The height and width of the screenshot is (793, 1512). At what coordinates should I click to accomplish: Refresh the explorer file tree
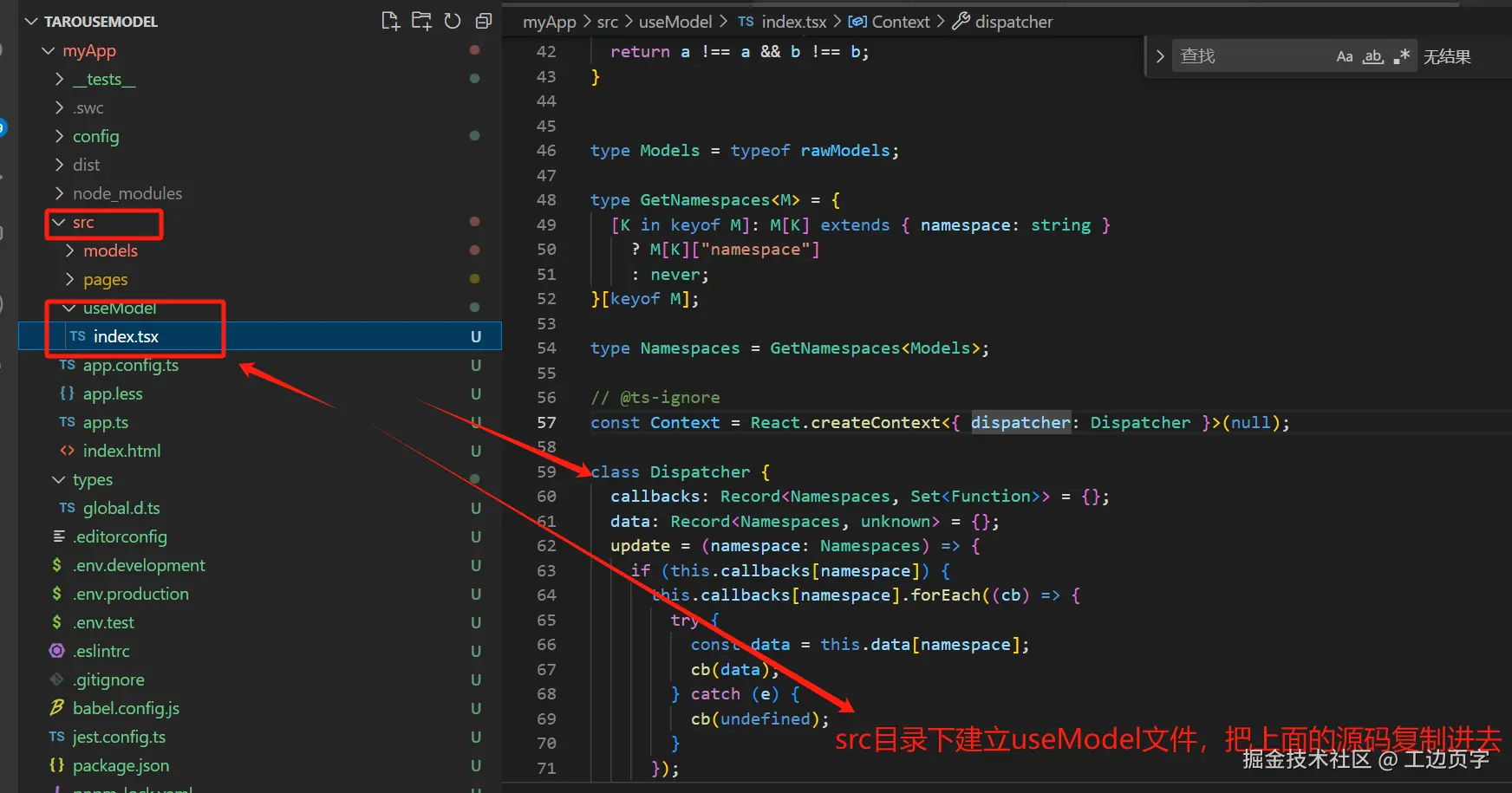(x=453, y=21)
